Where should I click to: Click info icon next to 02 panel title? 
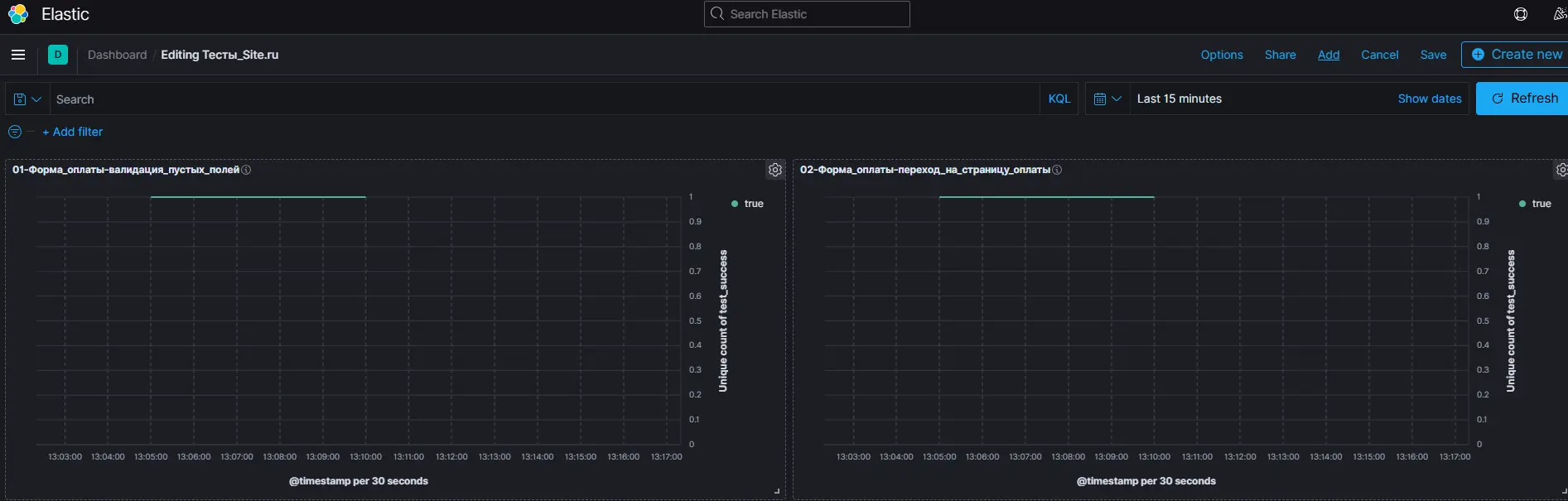[1057, 170]
